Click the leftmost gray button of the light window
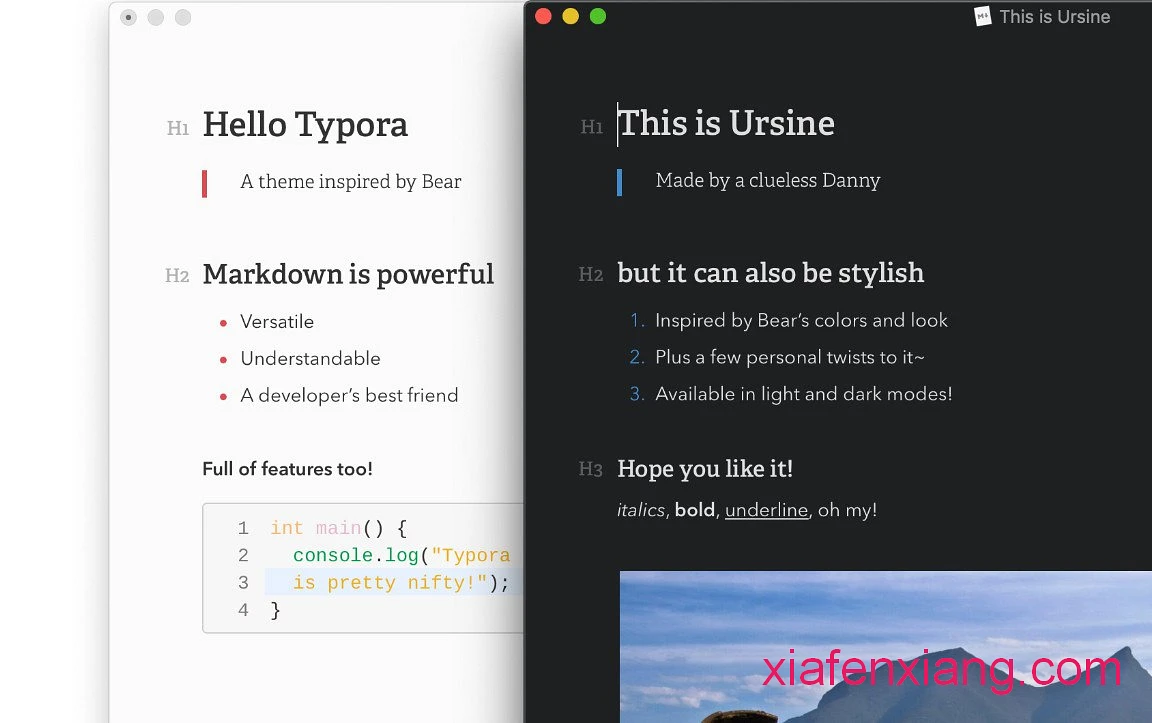1152x723 pixels. pyautogui.click(x=128, y=17)
